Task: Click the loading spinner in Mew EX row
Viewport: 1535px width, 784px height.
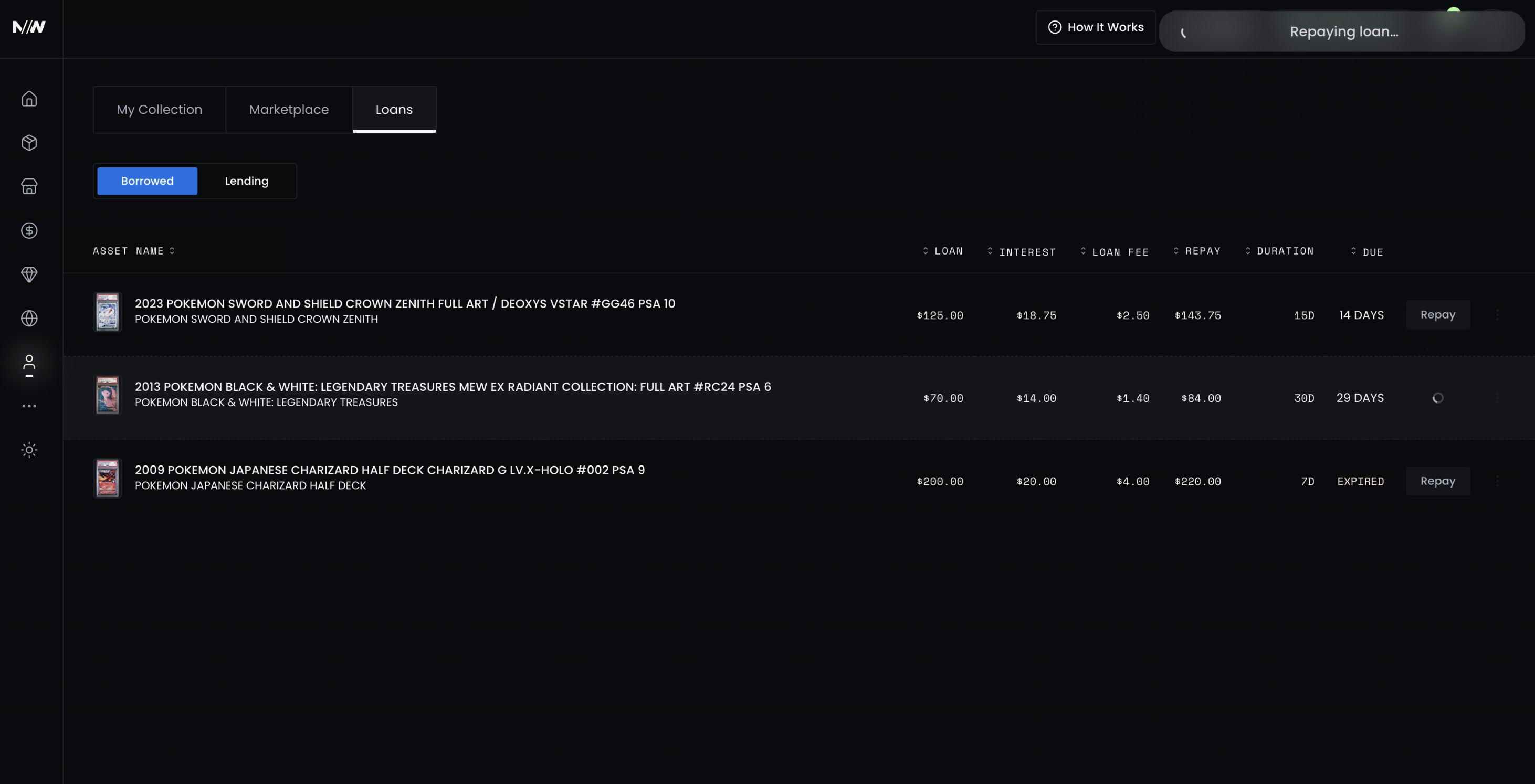Action: click(1438, 398)
